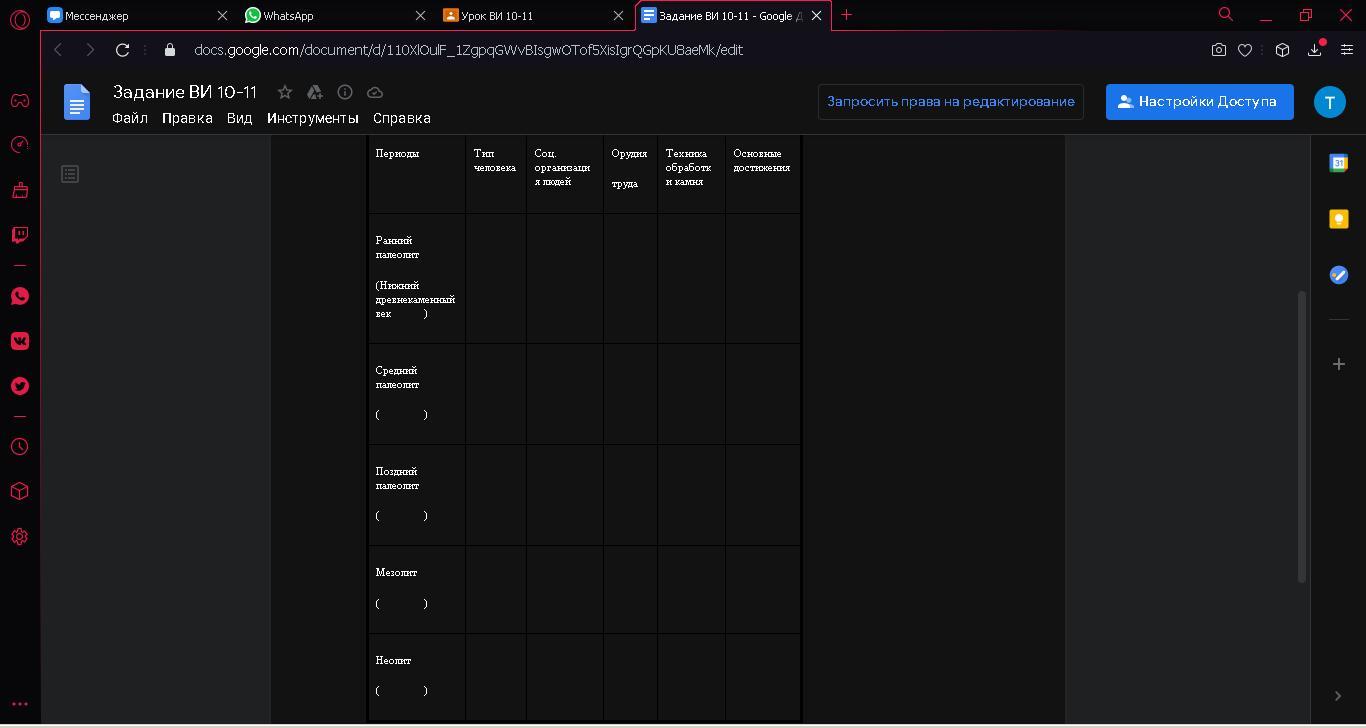This screenshot has height=728, width=1366.
Task: Toggle bookmark heart icon in address bar
Action: pos(1245,50)
